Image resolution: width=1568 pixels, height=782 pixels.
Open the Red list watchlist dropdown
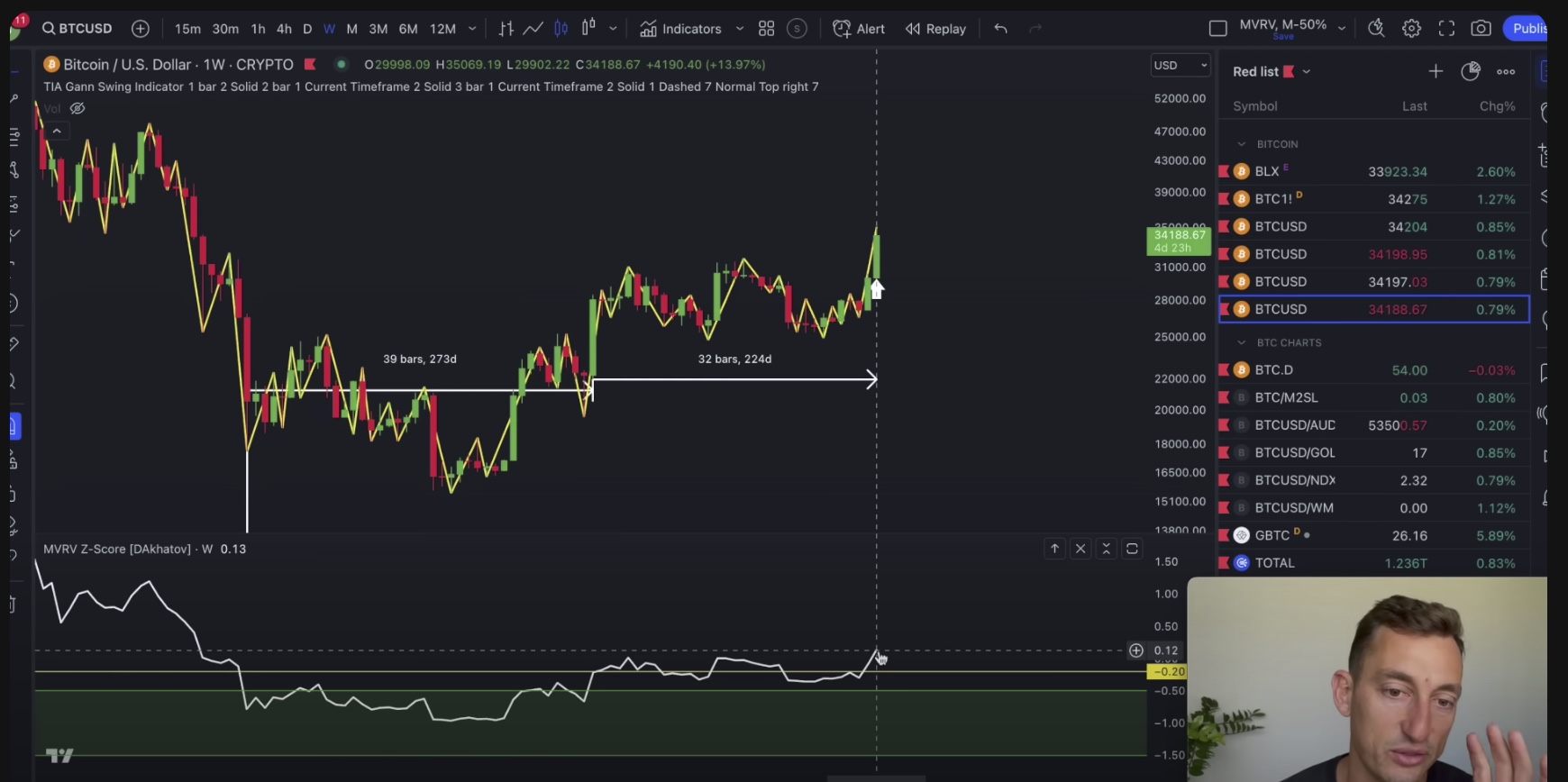(x=1307, y=71)
